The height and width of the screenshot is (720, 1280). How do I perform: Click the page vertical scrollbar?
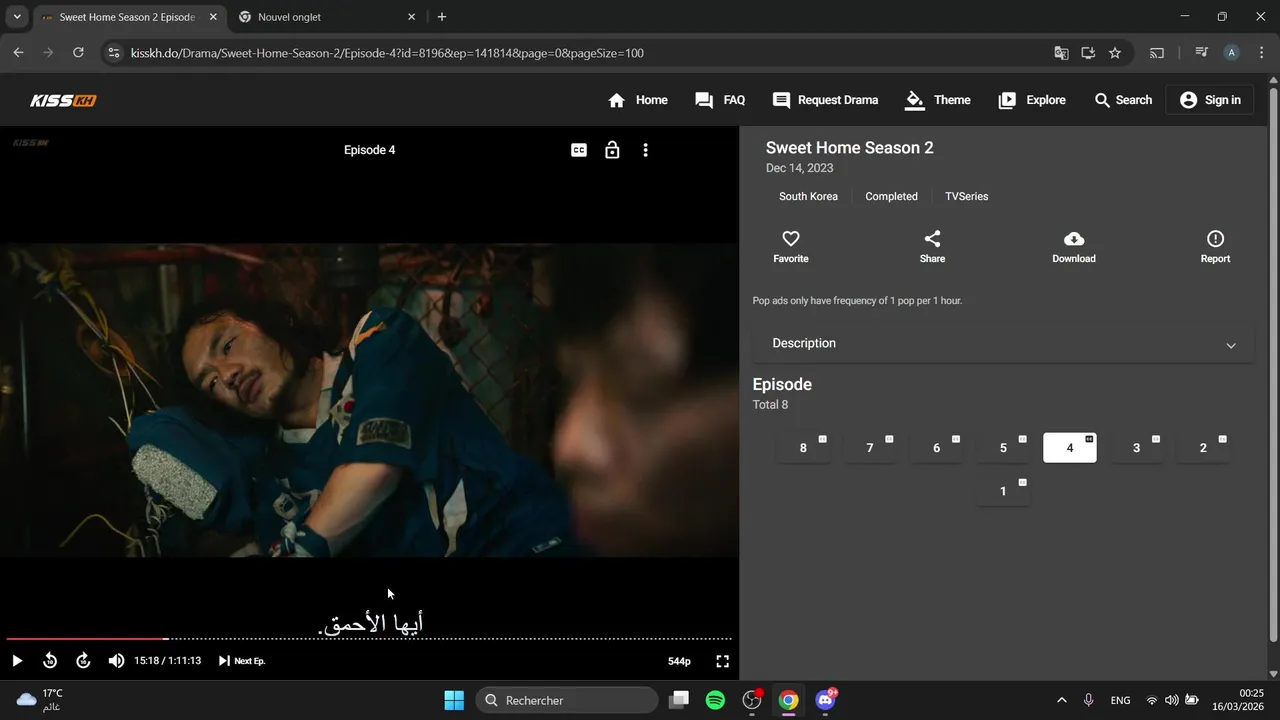tap(1273, 365)
